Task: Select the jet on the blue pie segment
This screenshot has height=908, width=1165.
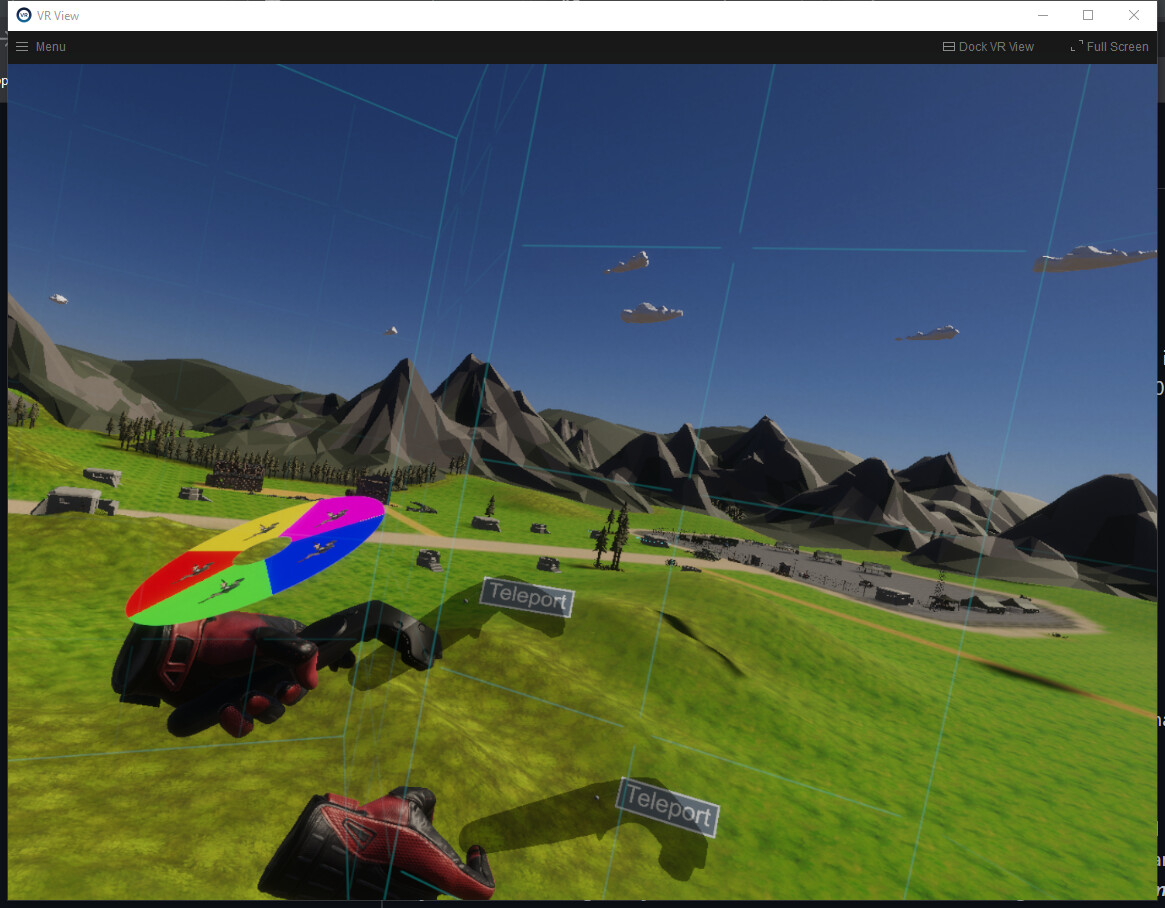Action: [x=323, y=548]
